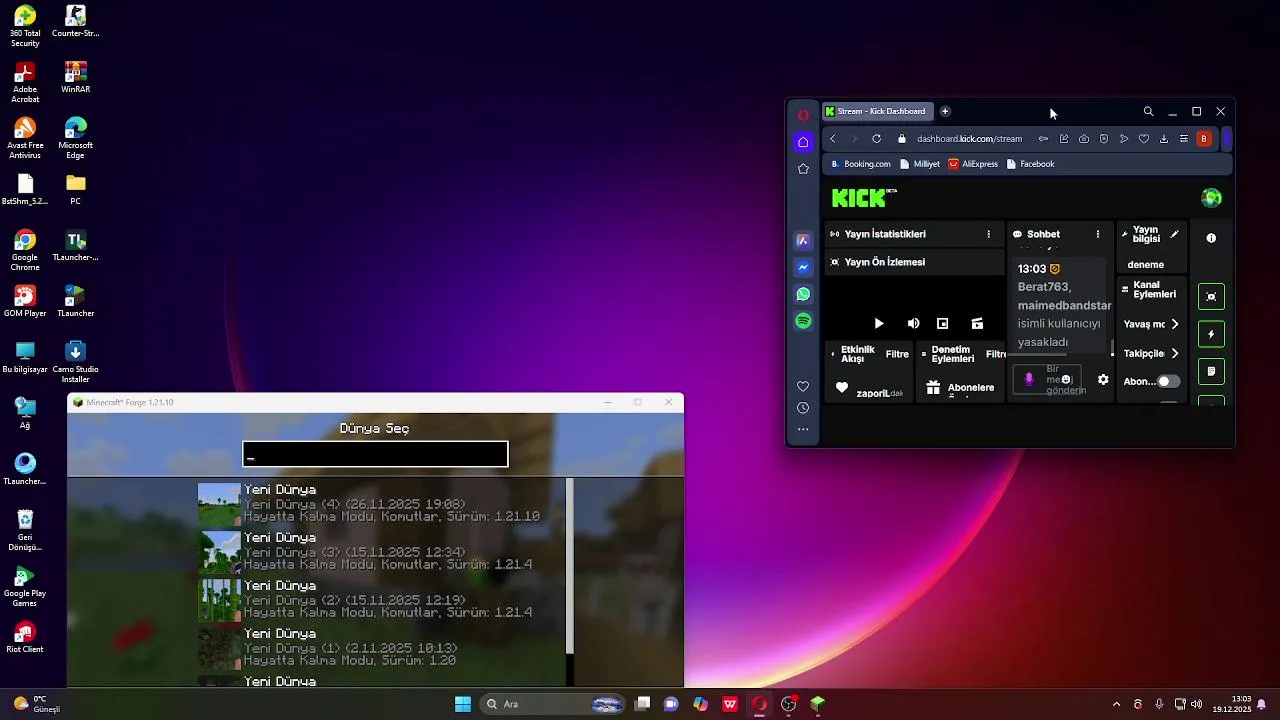Open WhatsApp in the Opera sidebar

pyautogui.click(x=803, y=294)
